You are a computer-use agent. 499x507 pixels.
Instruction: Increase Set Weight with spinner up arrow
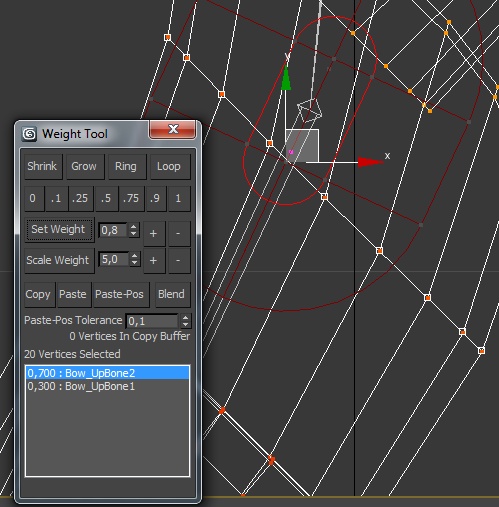point(134,226)
